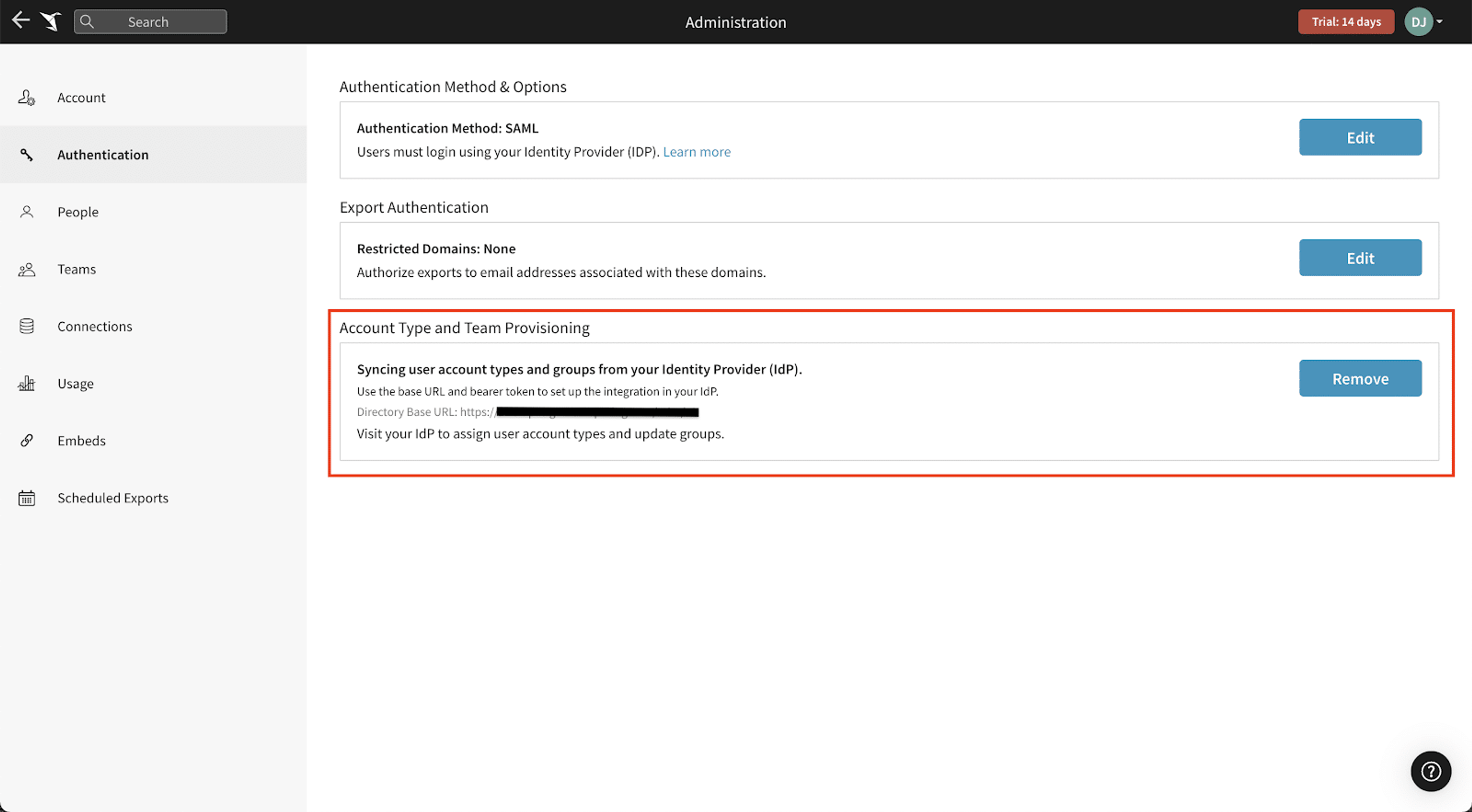Click the Connections database icon
Image resolution: width=1472 pixels, height=812 pixels.
(26, 326)
